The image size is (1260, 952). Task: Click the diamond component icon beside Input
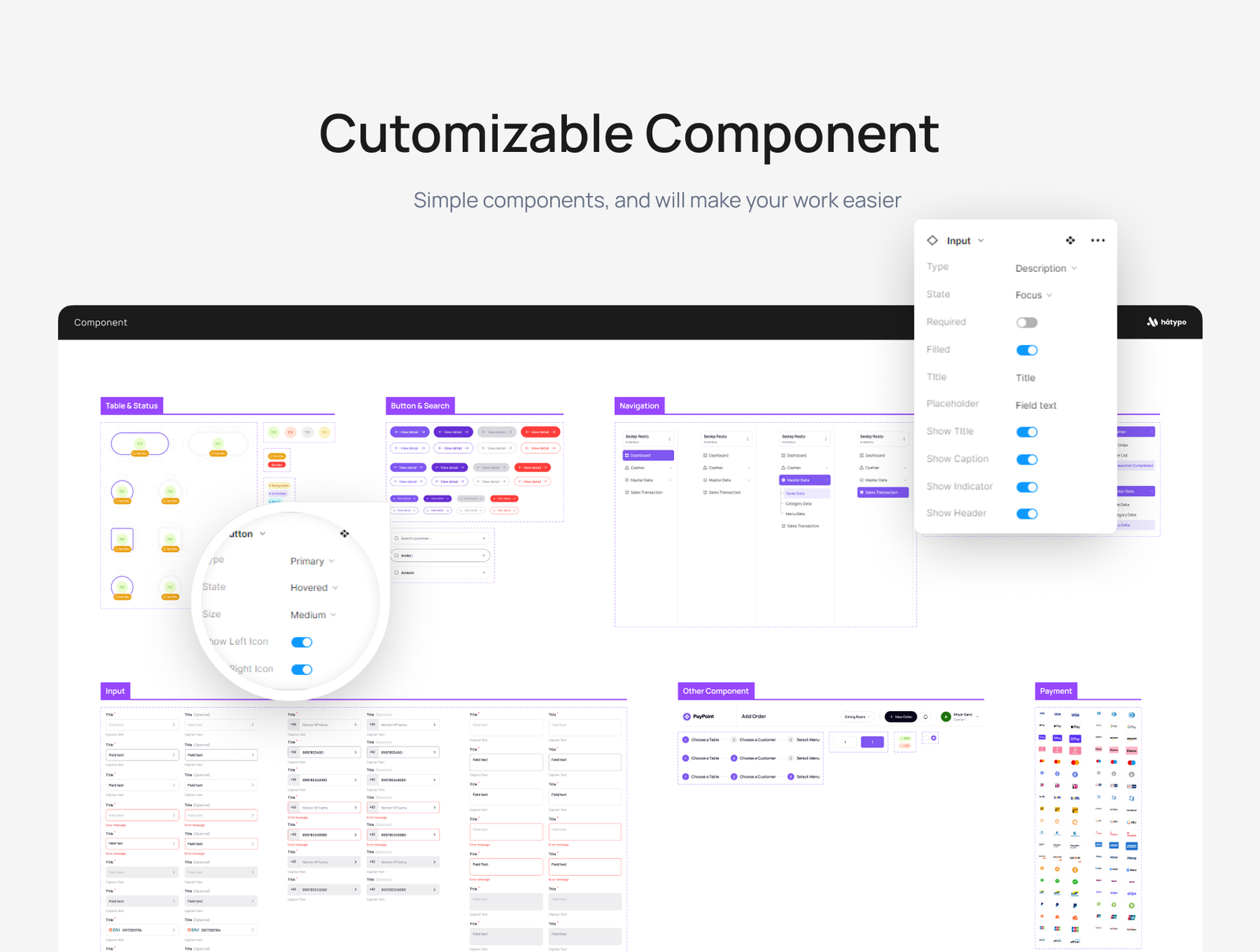tap(932, 241)
